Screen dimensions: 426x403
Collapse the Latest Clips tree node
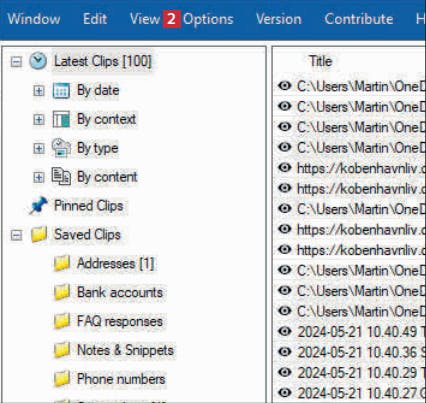click(x=16, y=61)
